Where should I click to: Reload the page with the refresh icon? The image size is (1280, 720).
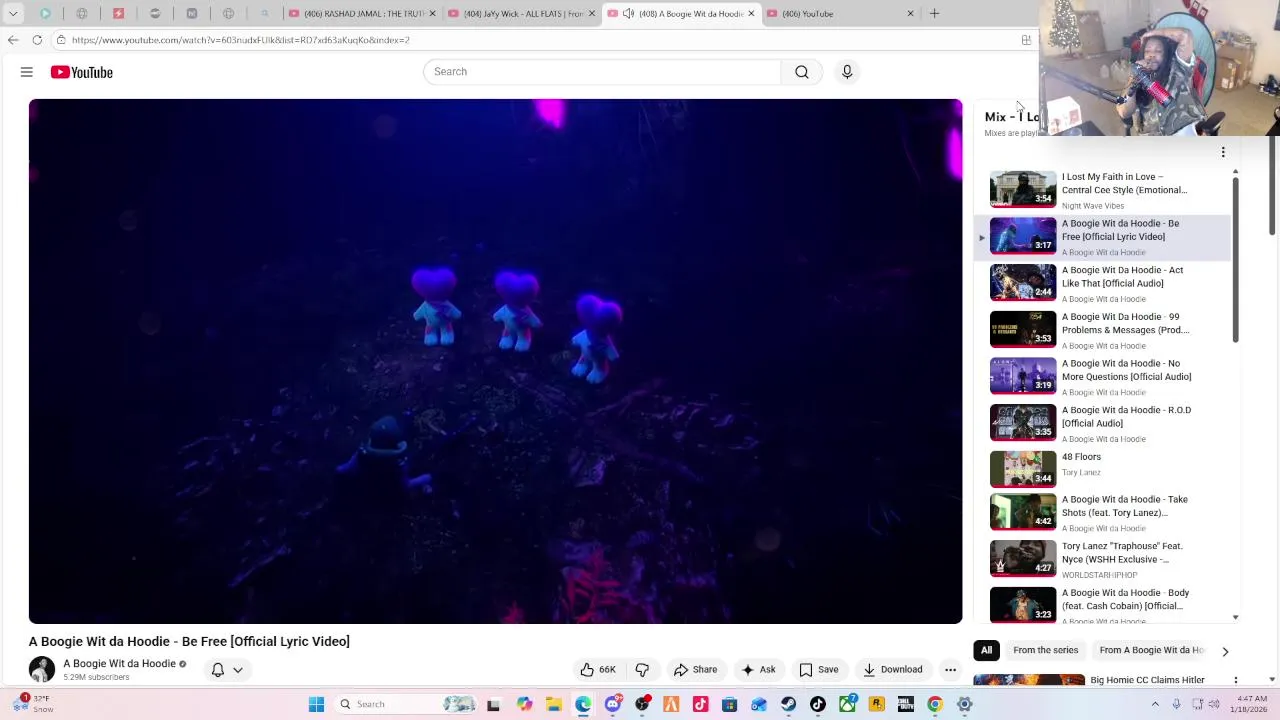tap(37, 40)
